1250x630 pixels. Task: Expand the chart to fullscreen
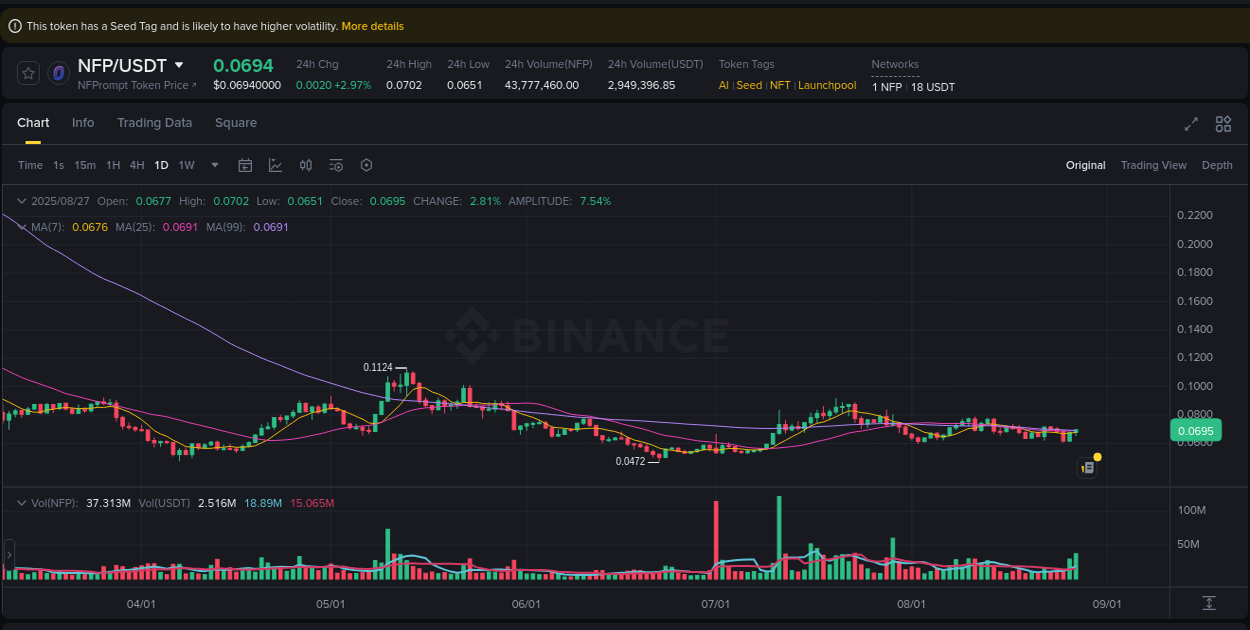(x=1190, y=123)
